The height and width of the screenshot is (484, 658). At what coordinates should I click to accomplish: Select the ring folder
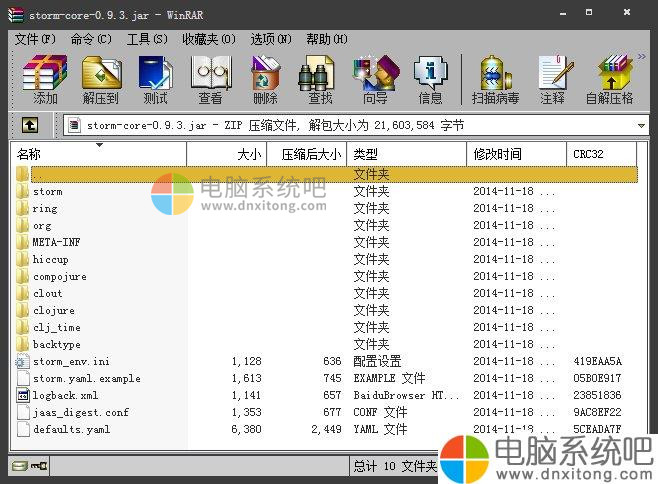click(327, 208)
